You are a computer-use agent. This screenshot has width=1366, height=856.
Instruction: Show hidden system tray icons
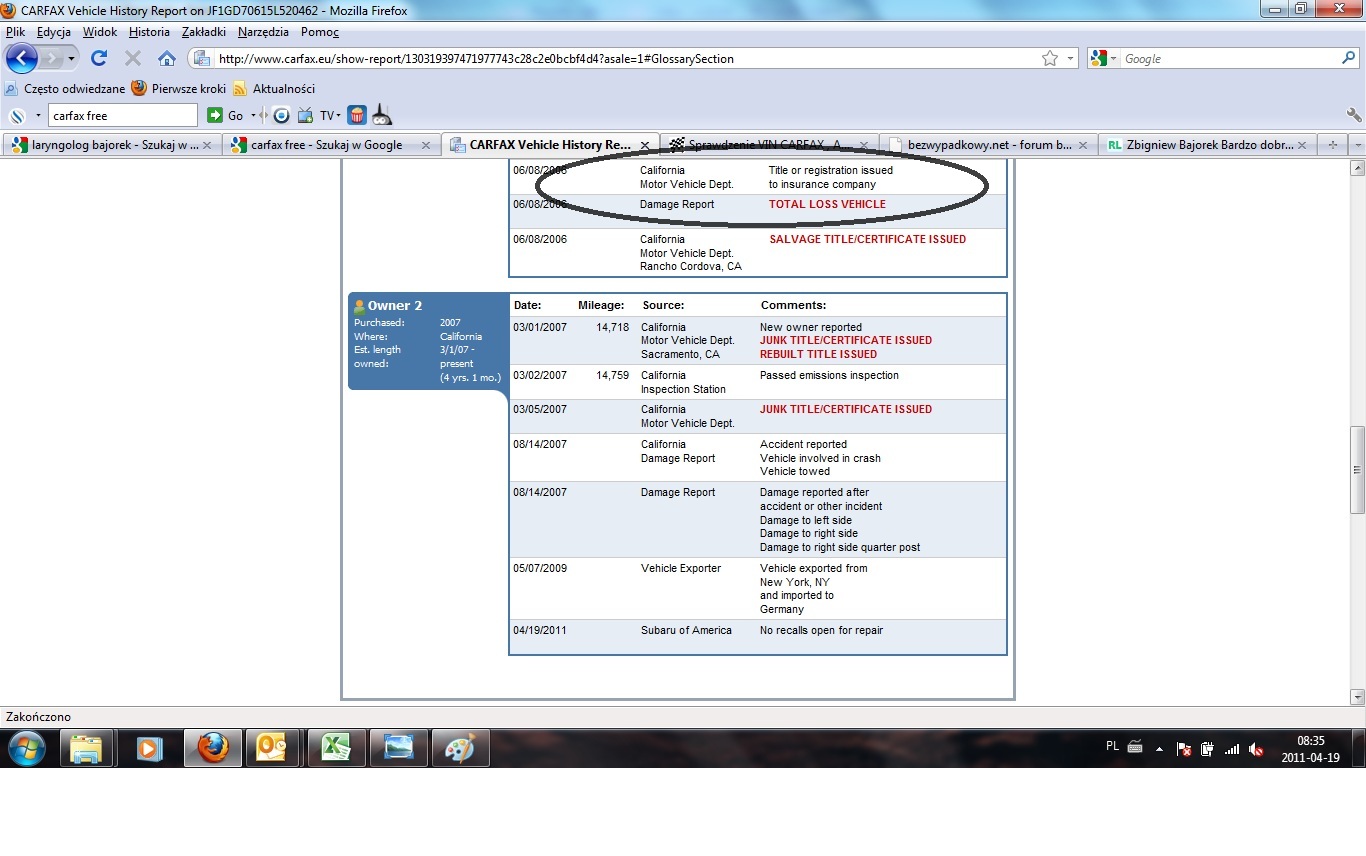point(1159,749)
